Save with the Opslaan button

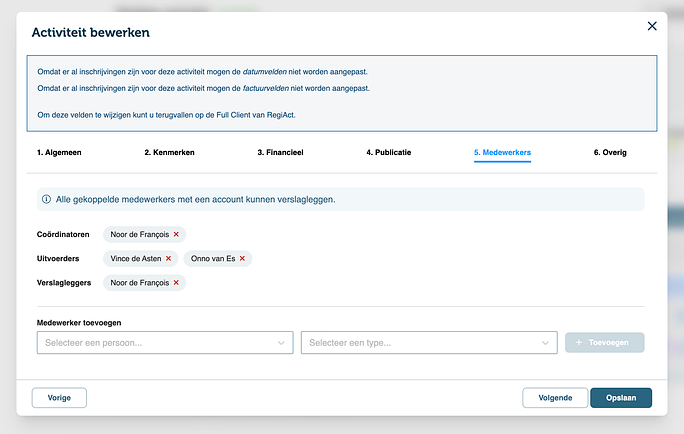(621, 397)
